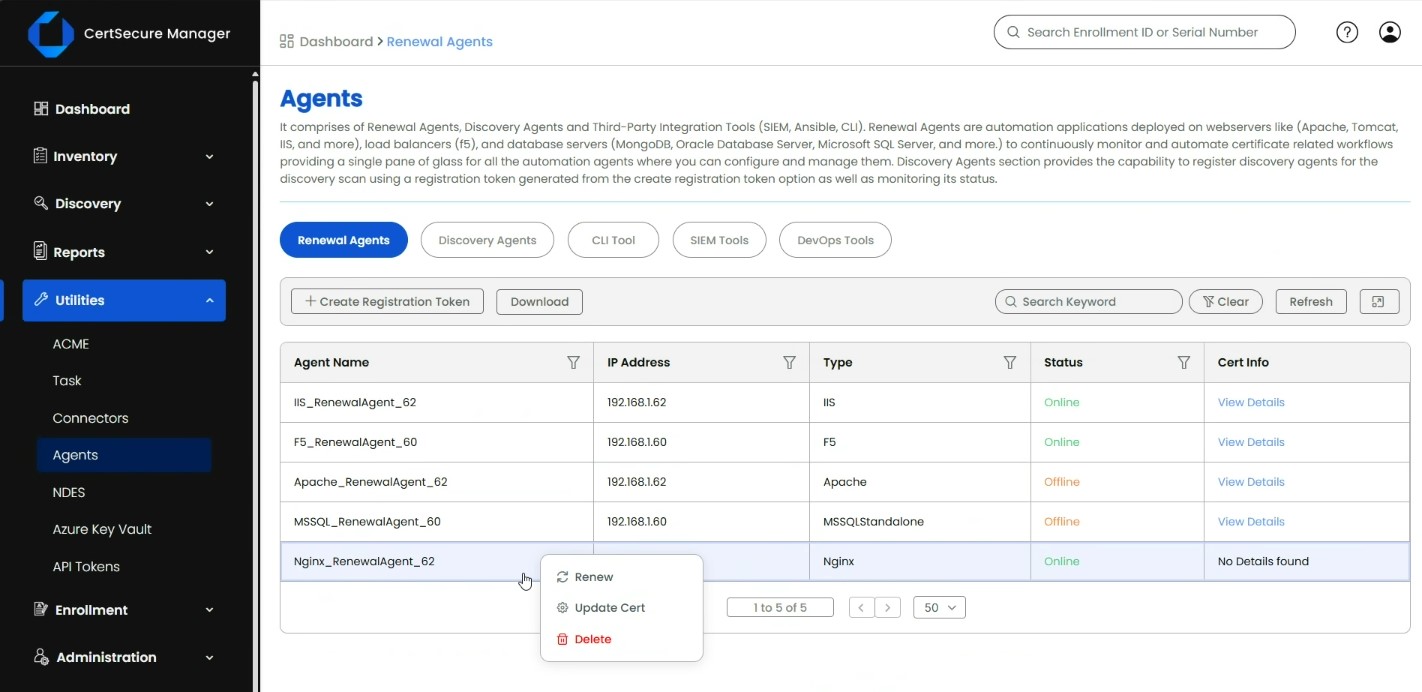Open Task in the sidebar

pyautogui.click(x=67, y=381)
